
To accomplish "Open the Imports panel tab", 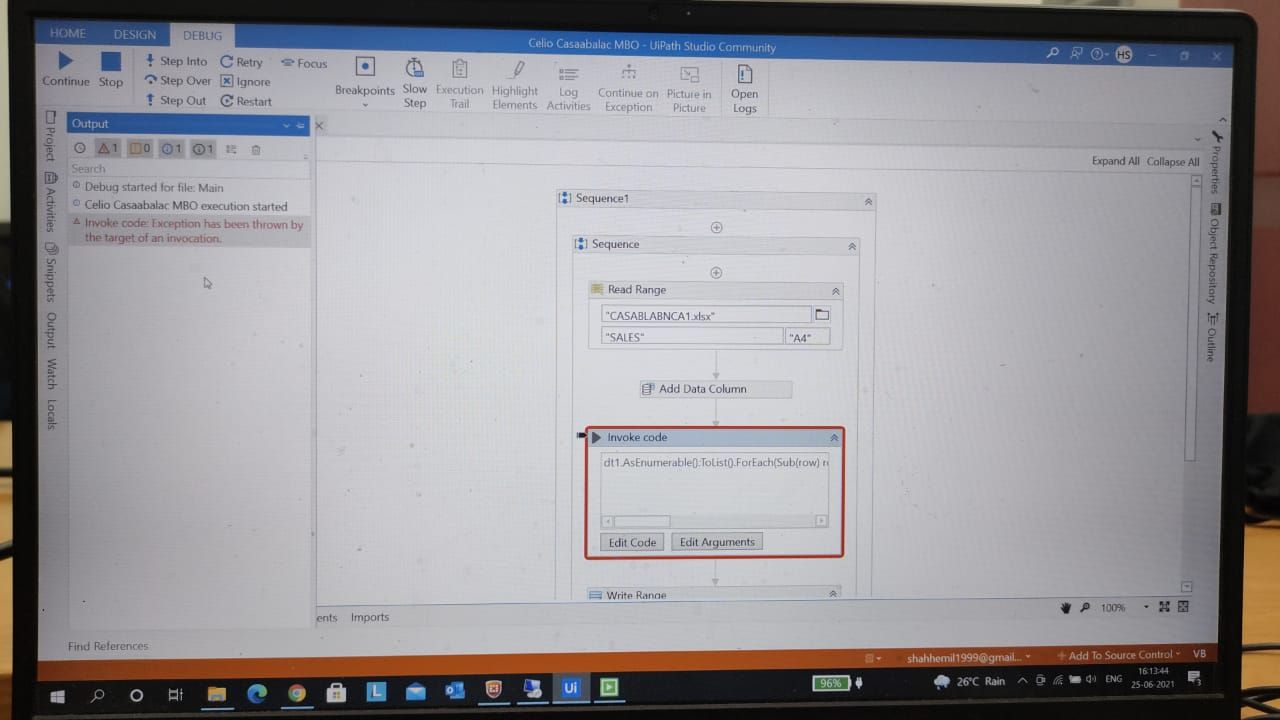I will point(370,617).
